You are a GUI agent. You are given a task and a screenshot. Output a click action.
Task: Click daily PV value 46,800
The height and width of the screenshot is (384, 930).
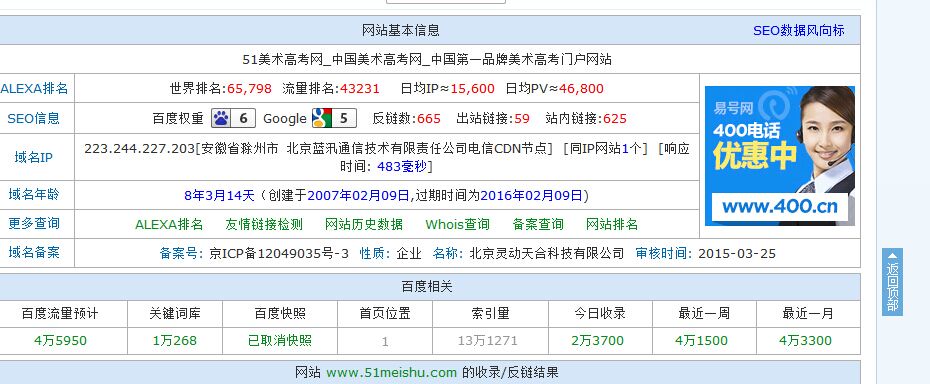pyautogui.click(x=581, y=89)
